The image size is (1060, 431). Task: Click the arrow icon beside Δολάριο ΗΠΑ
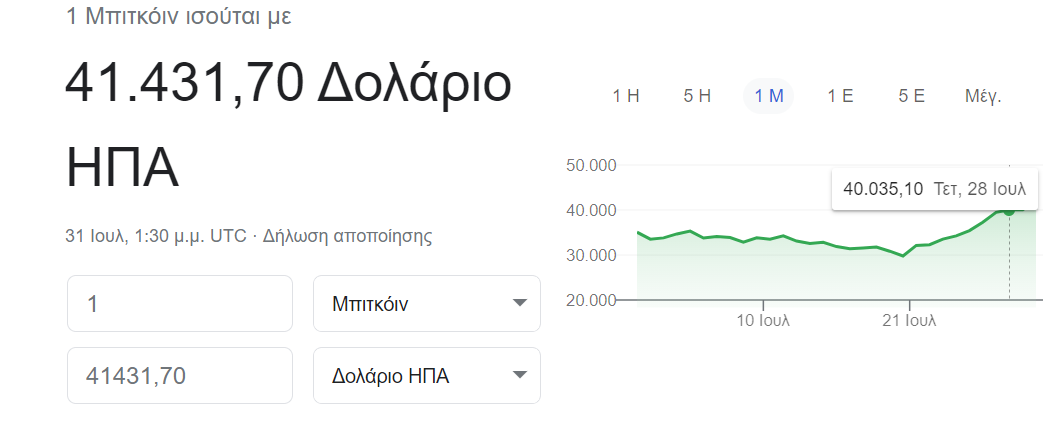pyautogui.click(x=519, y=375)
